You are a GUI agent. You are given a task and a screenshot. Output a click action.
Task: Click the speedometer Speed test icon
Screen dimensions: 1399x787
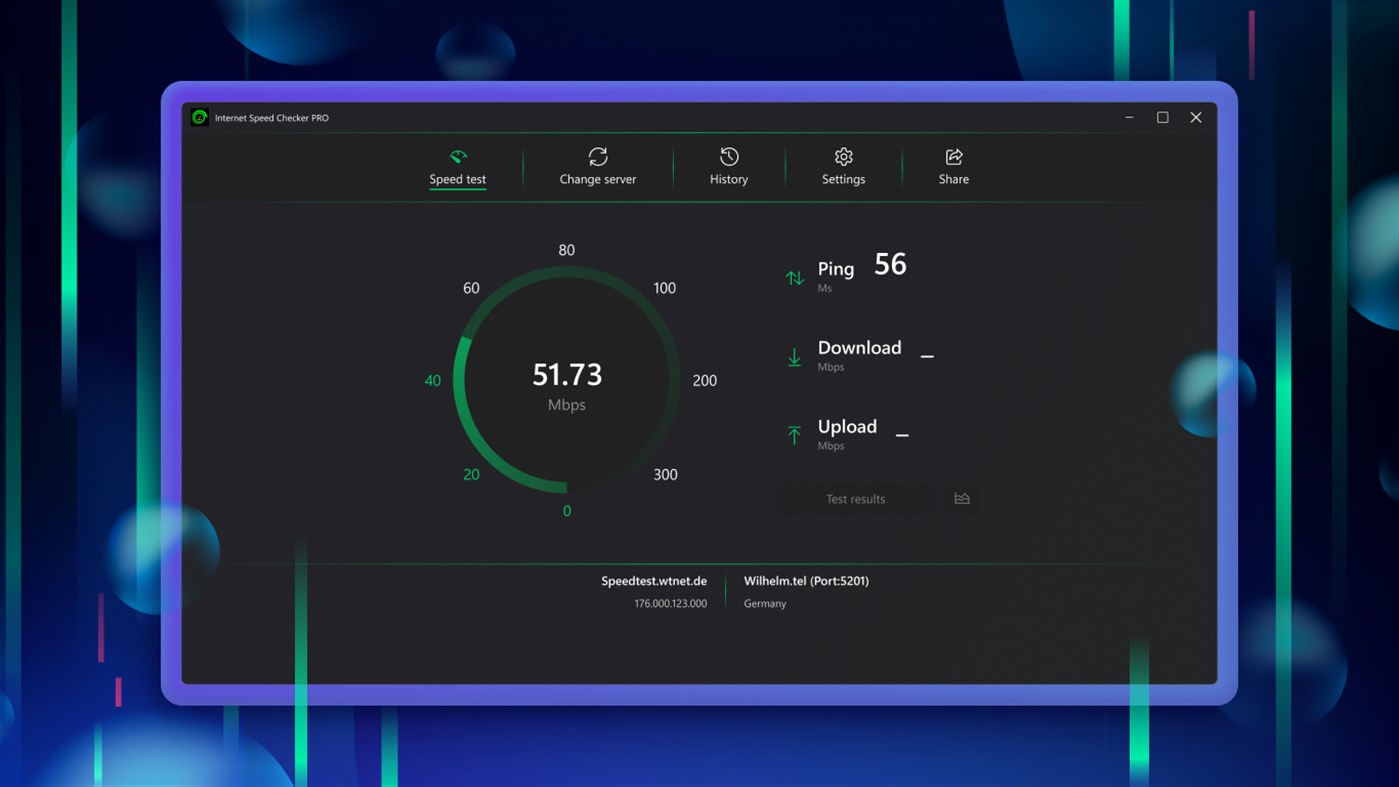point(458,156)
